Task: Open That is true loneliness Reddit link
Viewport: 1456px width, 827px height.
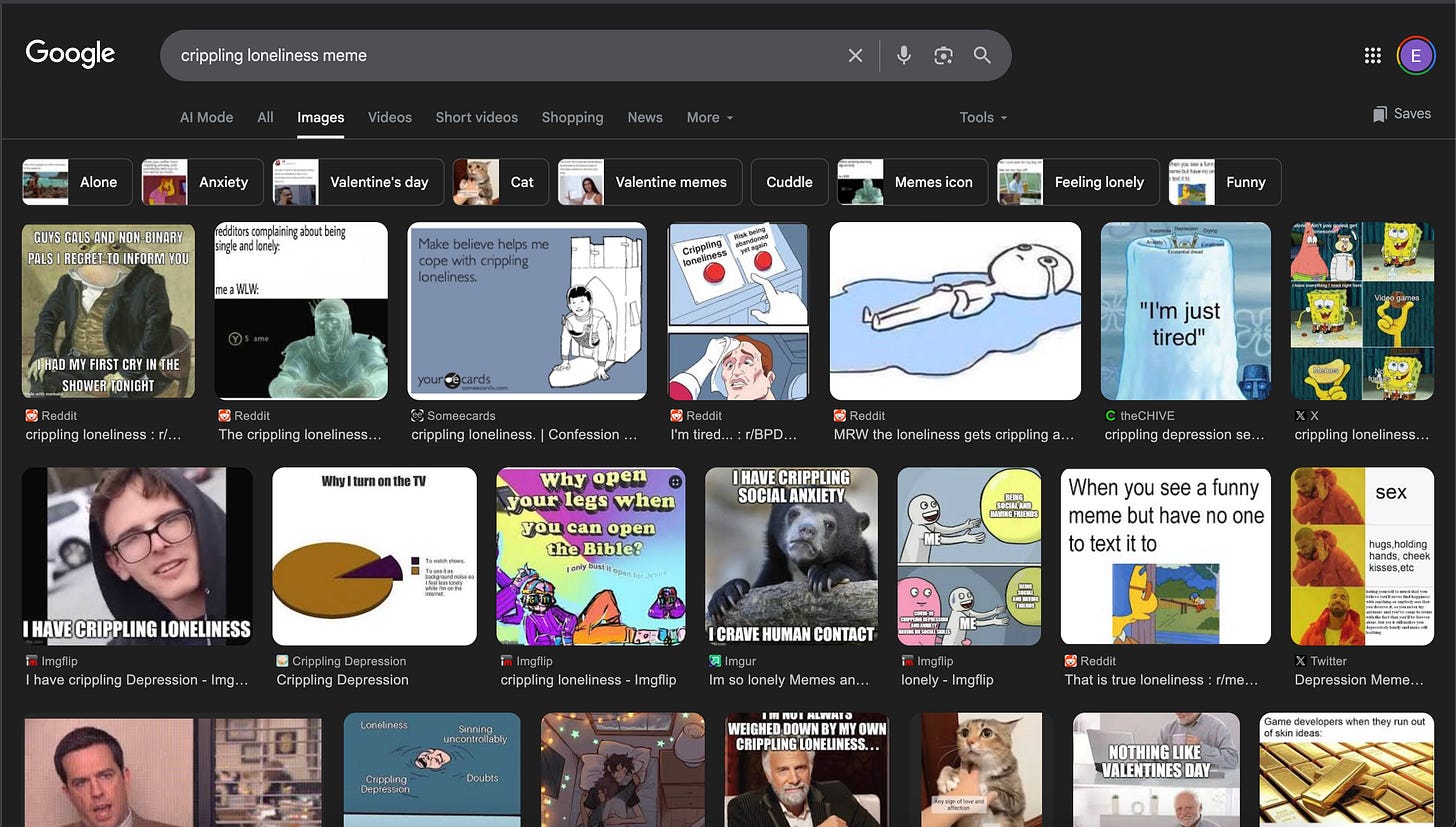Action: [x=1161, y=680]
